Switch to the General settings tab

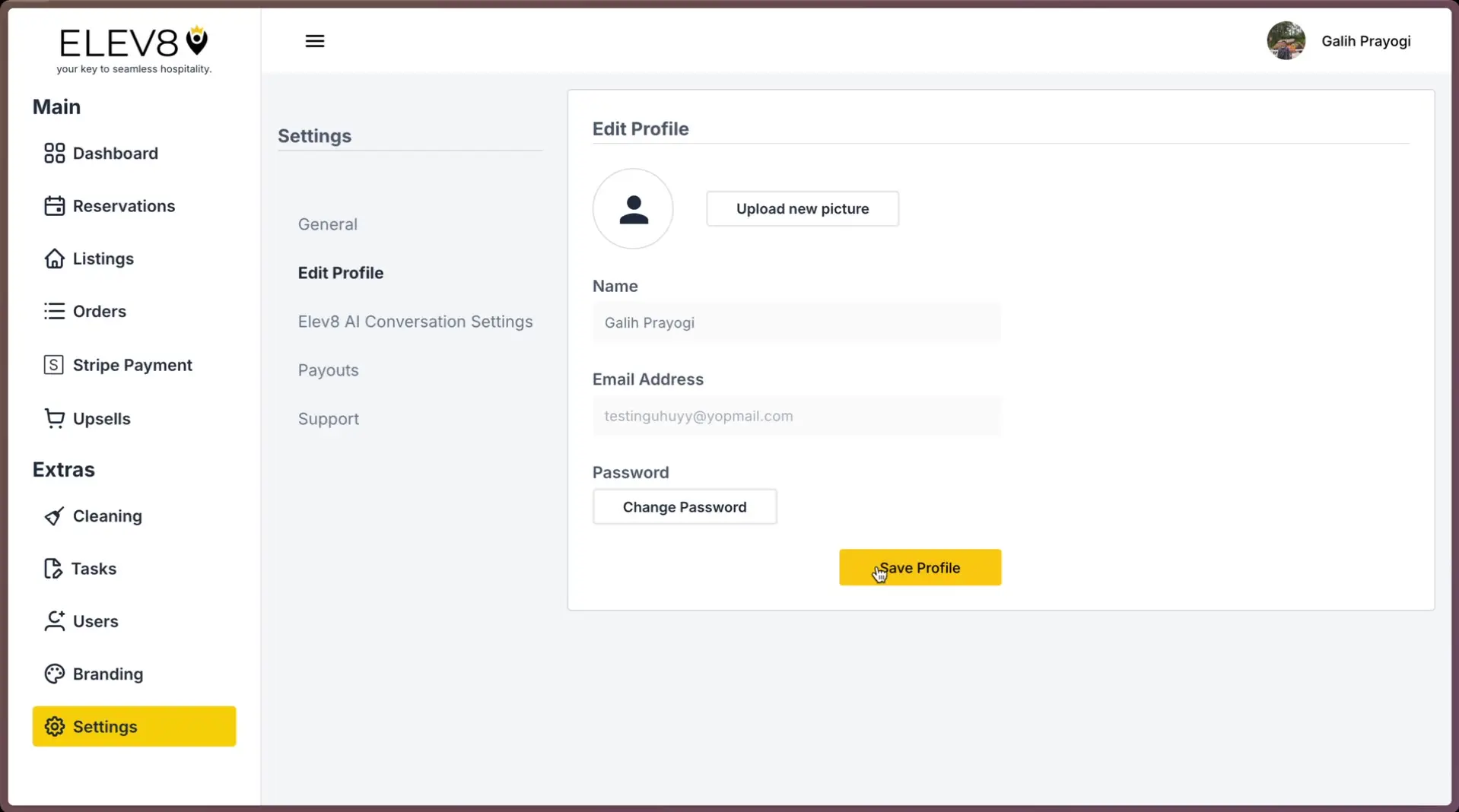click(x=327, y=224)
